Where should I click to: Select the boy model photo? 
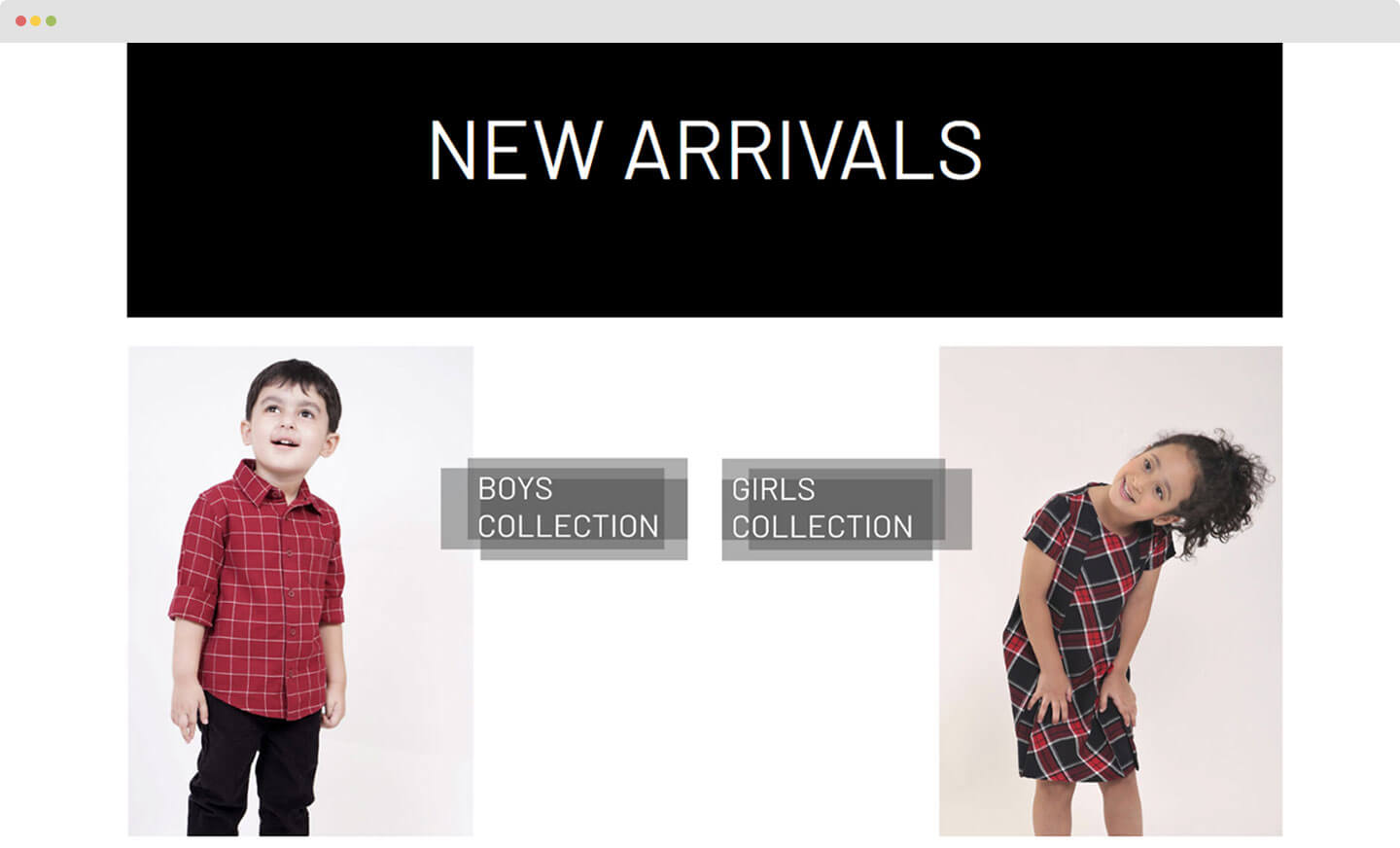pyautogui.click(x=300, y=591)
